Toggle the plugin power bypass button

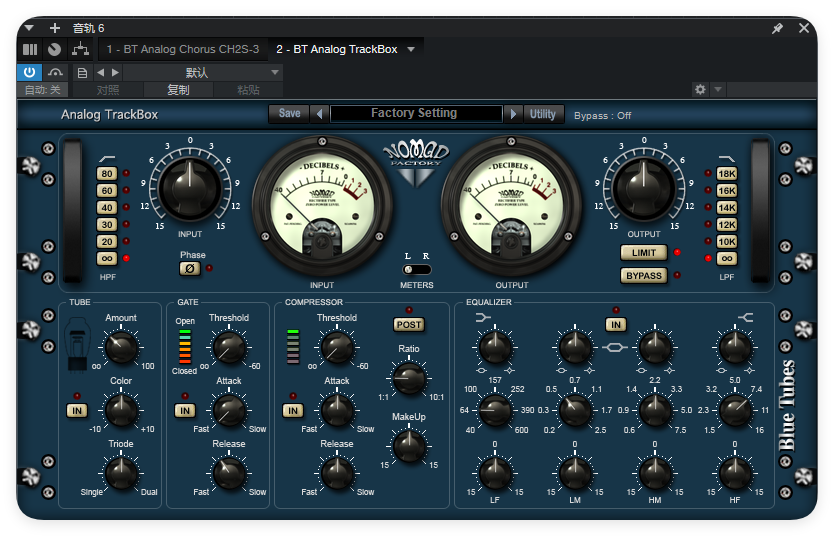pyautogui.click(x=29, y=72)
